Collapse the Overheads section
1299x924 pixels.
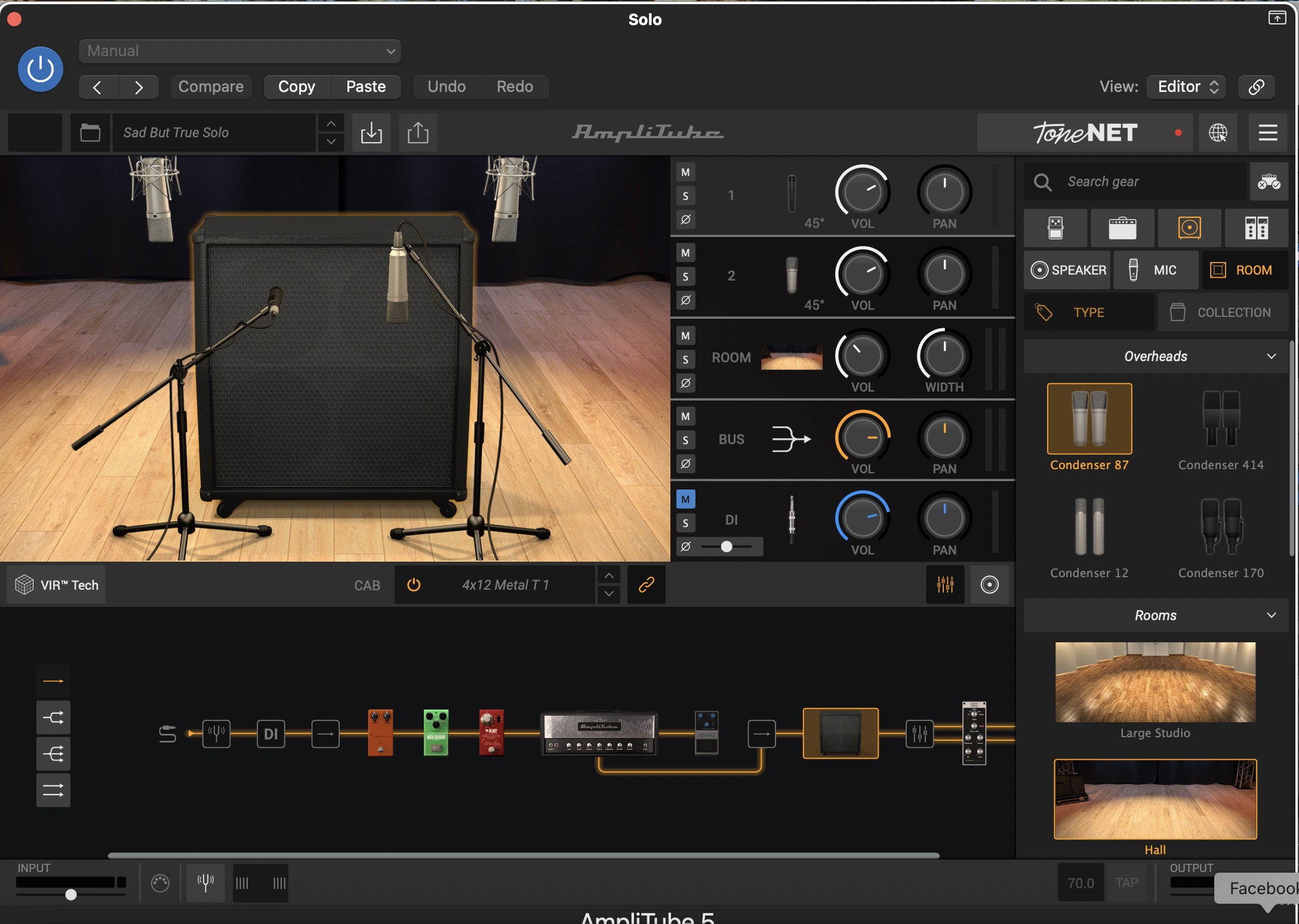pos(1271,356)
